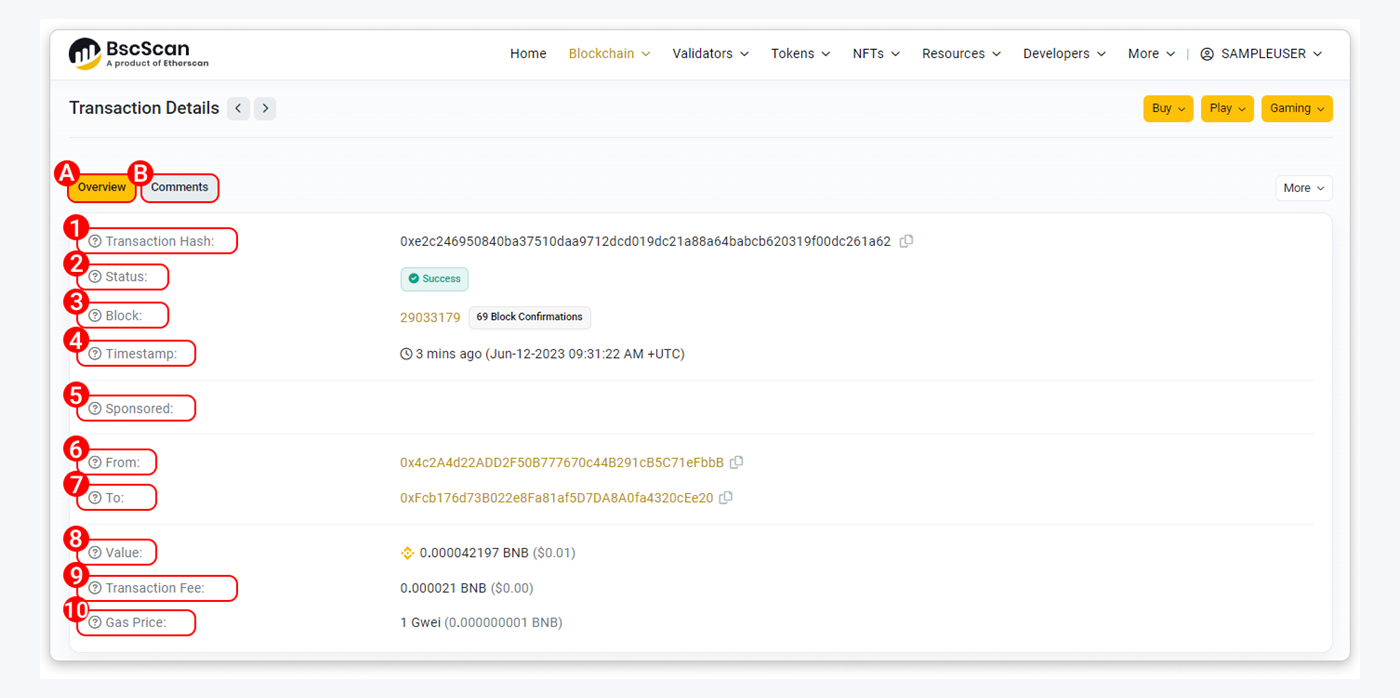Click the transaction hash text 0xe2c24695

[645, 242]
